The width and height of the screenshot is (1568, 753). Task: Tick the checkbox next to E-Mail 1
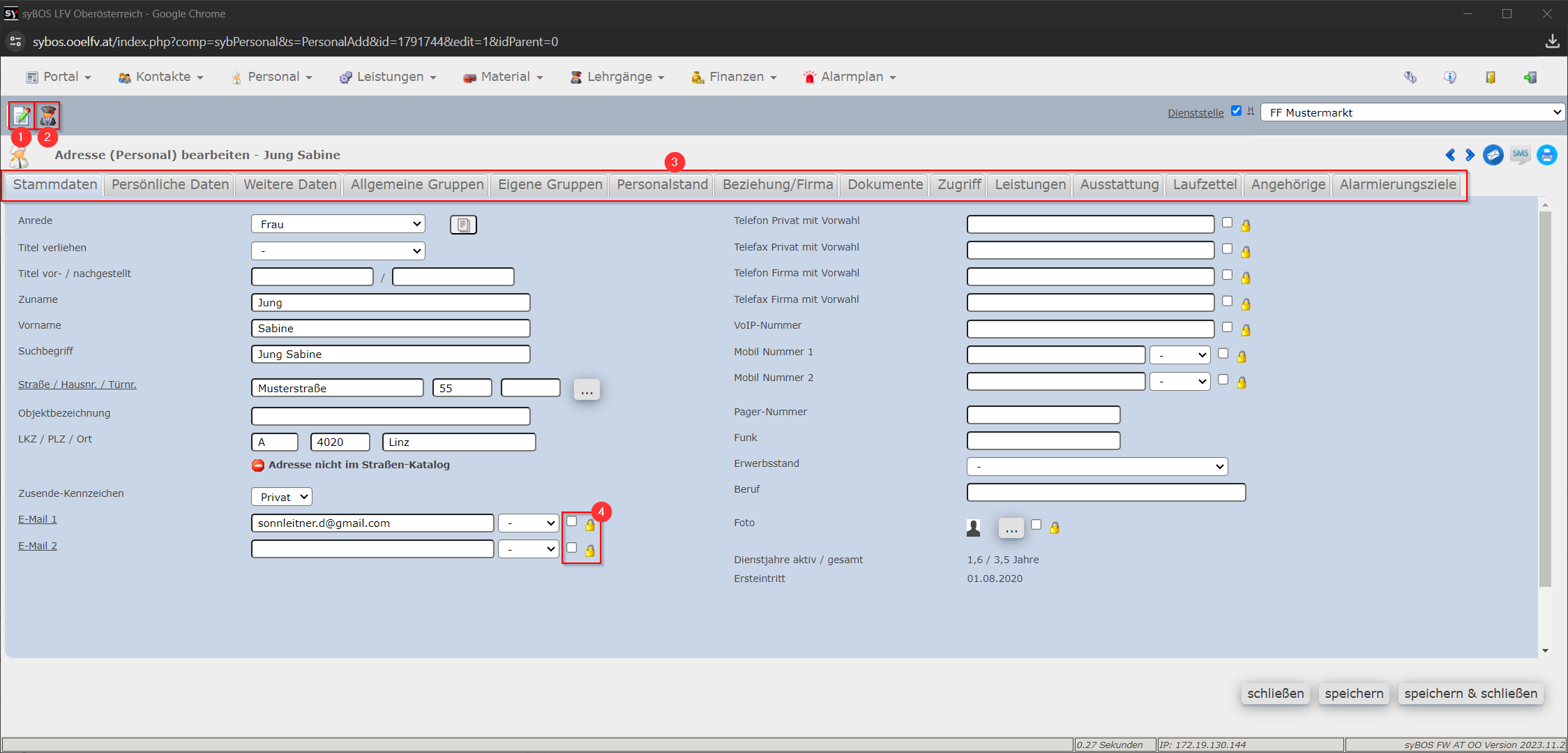[x=572, y=521]
